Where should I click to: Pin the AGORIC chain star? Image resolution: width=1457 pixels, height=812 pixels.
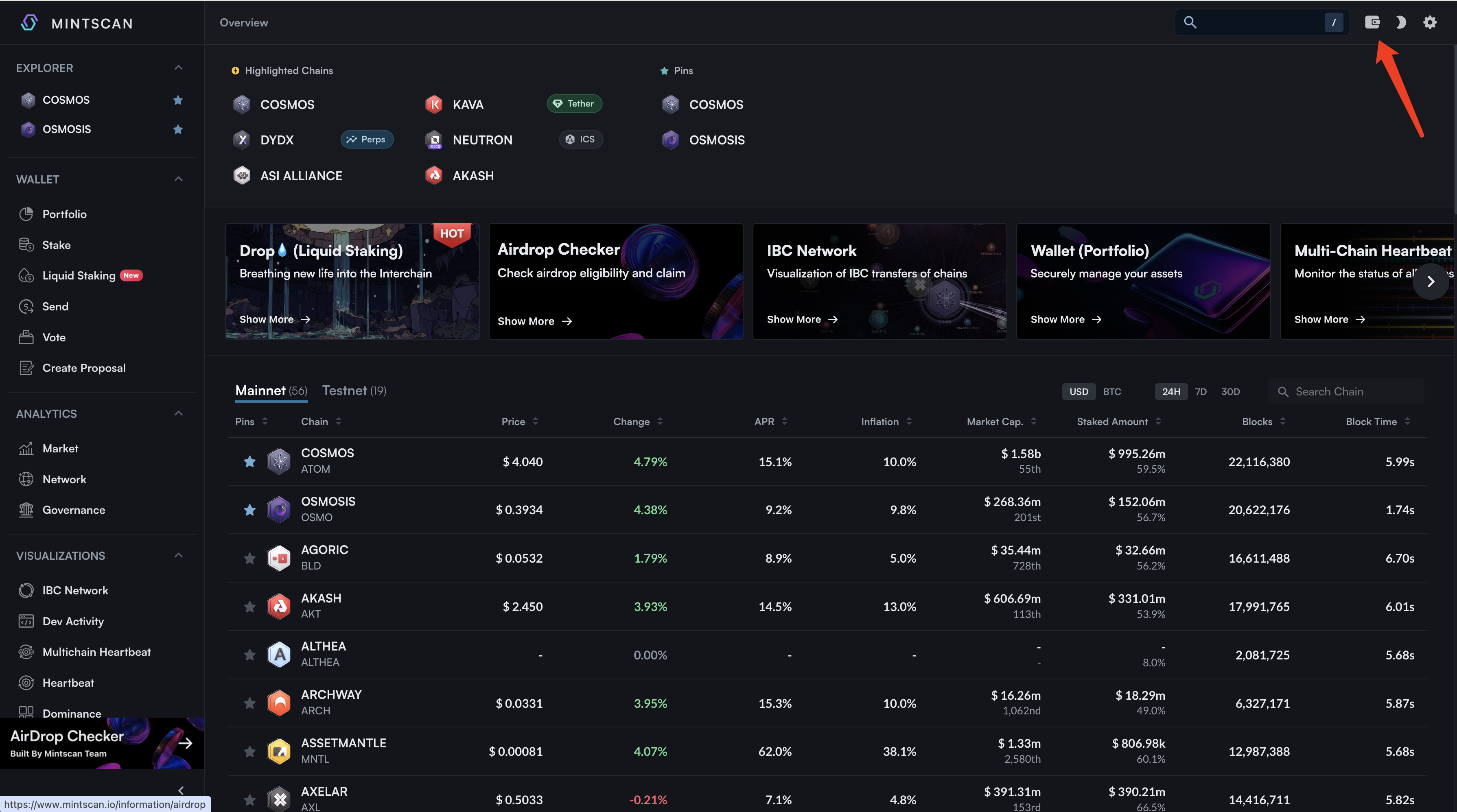tap(249, 559)
